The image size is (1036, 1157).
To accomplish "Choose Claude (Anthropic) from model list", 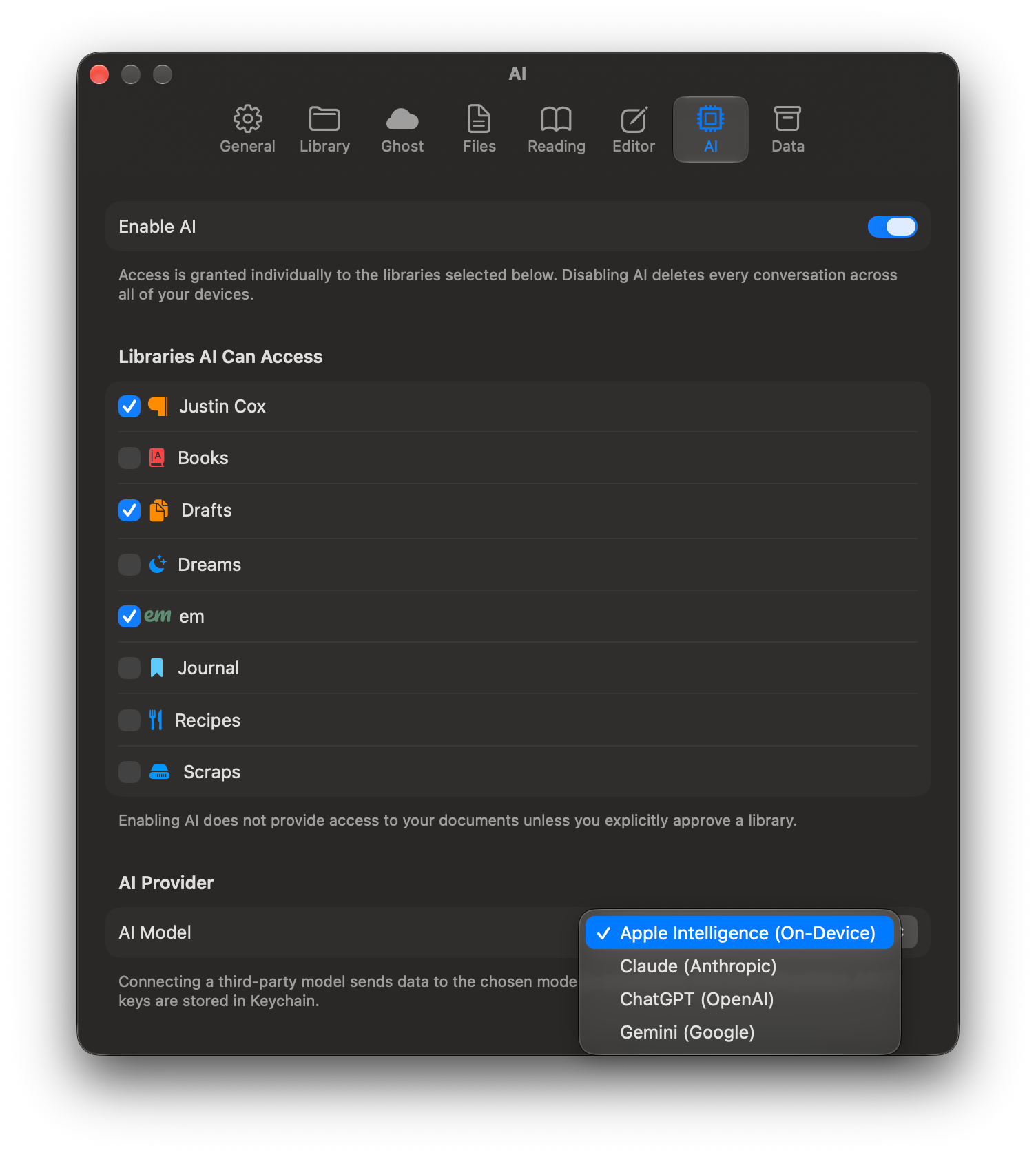I will [x=739, y=966].
